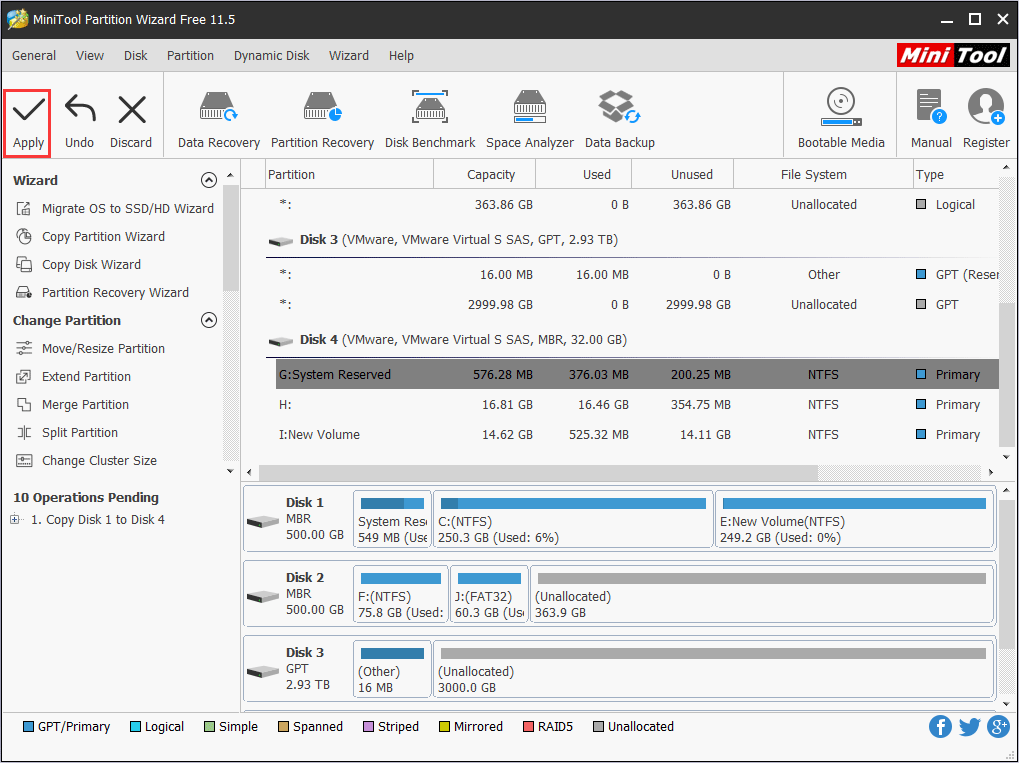Start Migrate OS to SSD/HD Wizard

coord(115,209)
